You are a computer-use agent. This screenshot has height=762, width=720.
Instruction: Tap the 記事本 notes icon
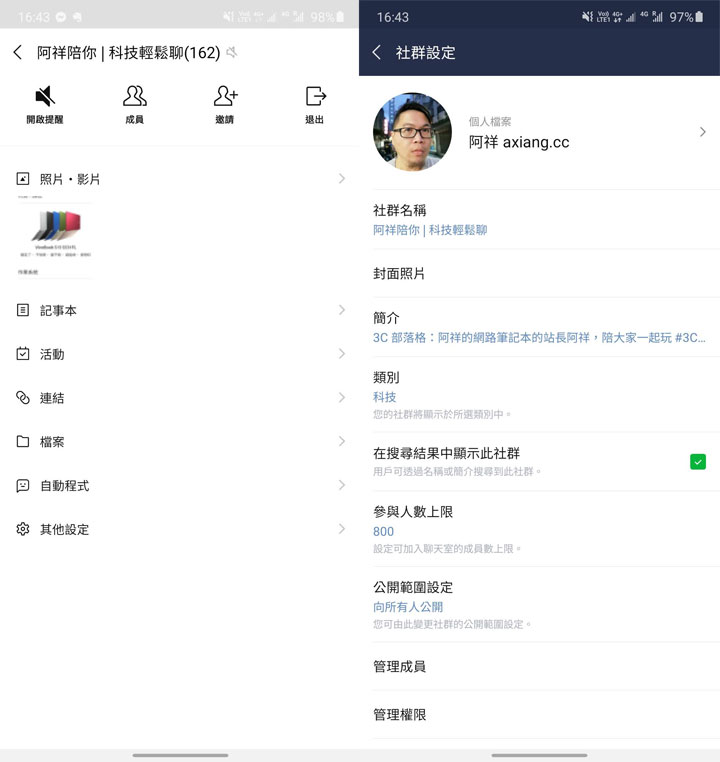tap(23, 310)
